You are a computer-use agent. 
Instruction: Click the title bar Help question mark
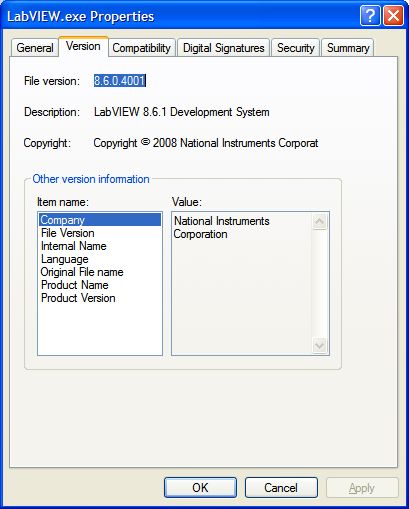(370, 15)
